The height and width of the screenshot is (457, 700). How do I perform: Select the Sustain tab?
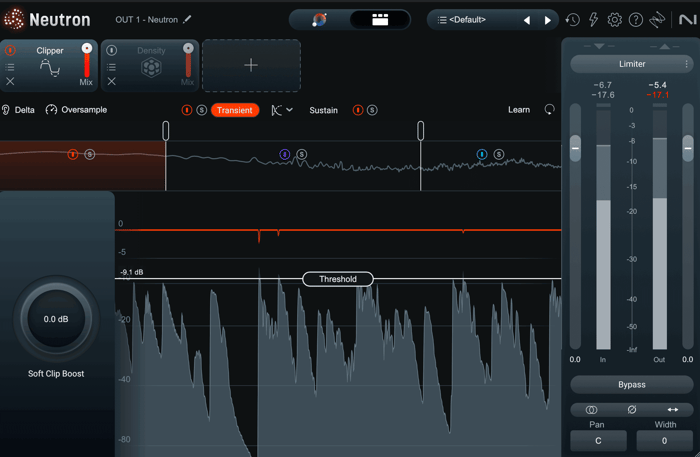coord(324,110)
